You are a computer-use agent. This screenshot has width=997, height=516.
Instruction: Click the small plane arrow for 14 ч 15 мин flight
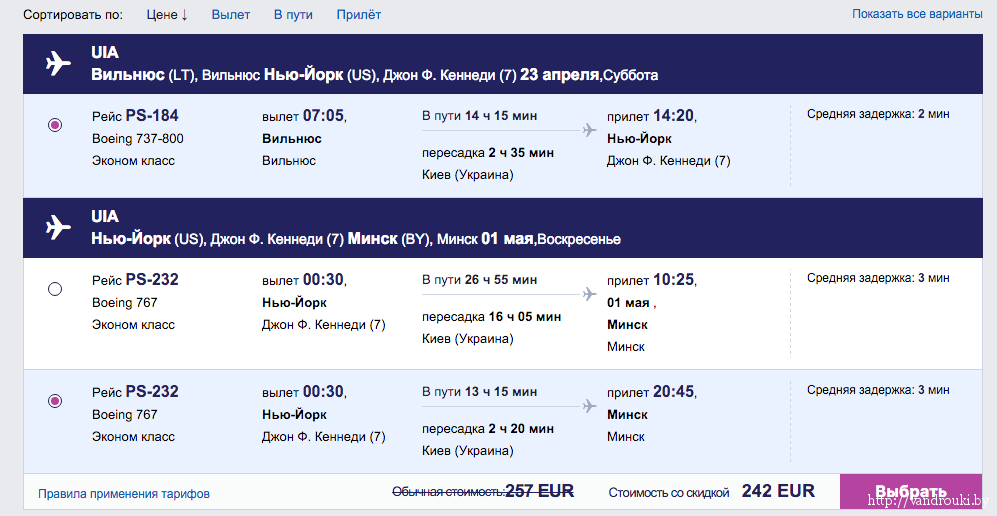click(589, 130)
